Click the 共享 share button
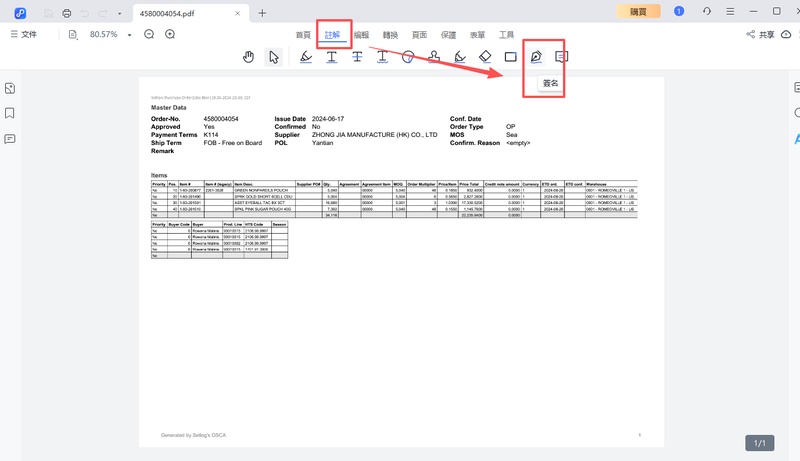 pyautogui.click(x=761, y=34)
